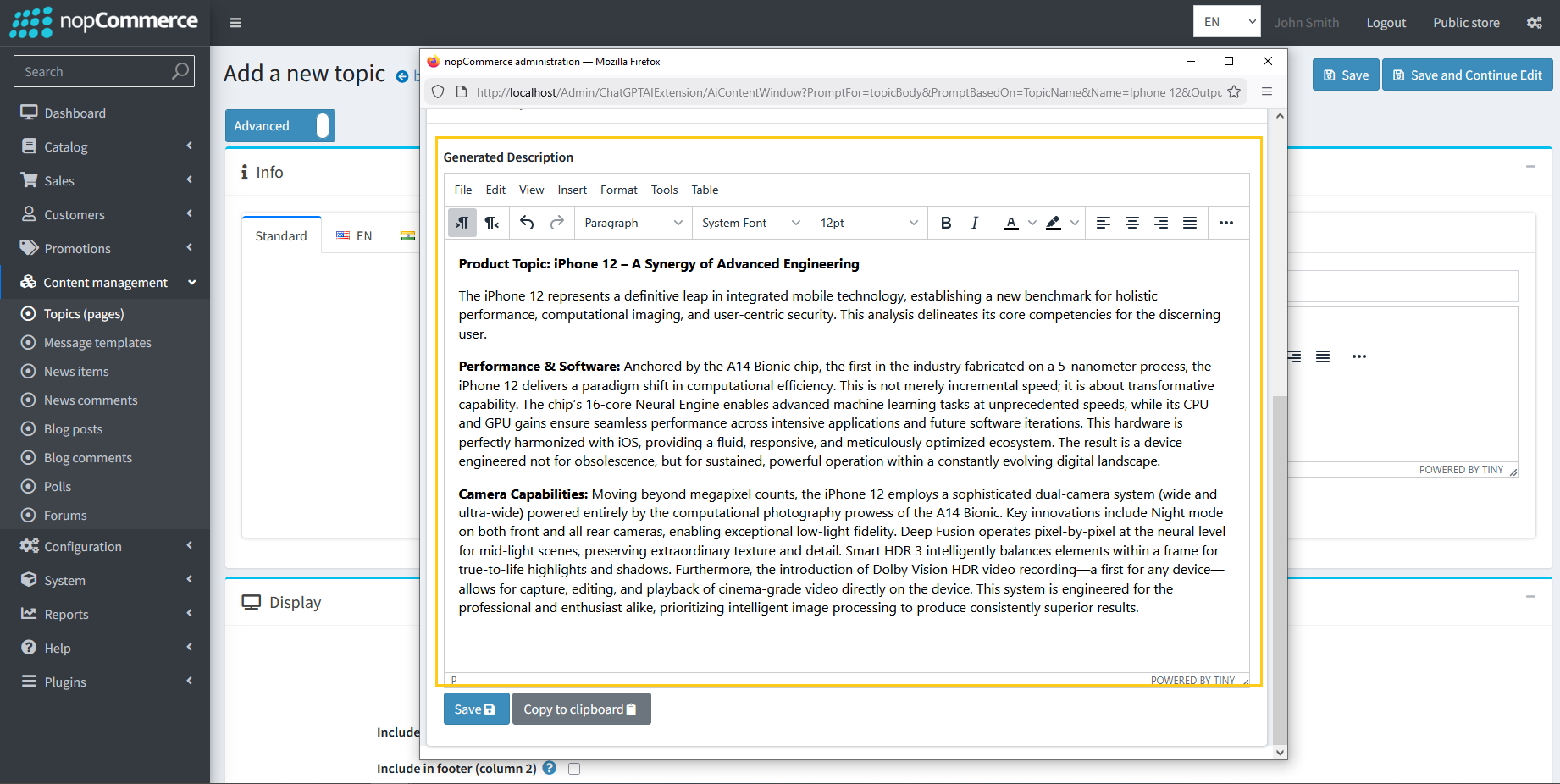Image resolution: width=1560 pixels, height=784 pixels.
Task: Switch to the Standard tab
Action: [x=280, y=235]
